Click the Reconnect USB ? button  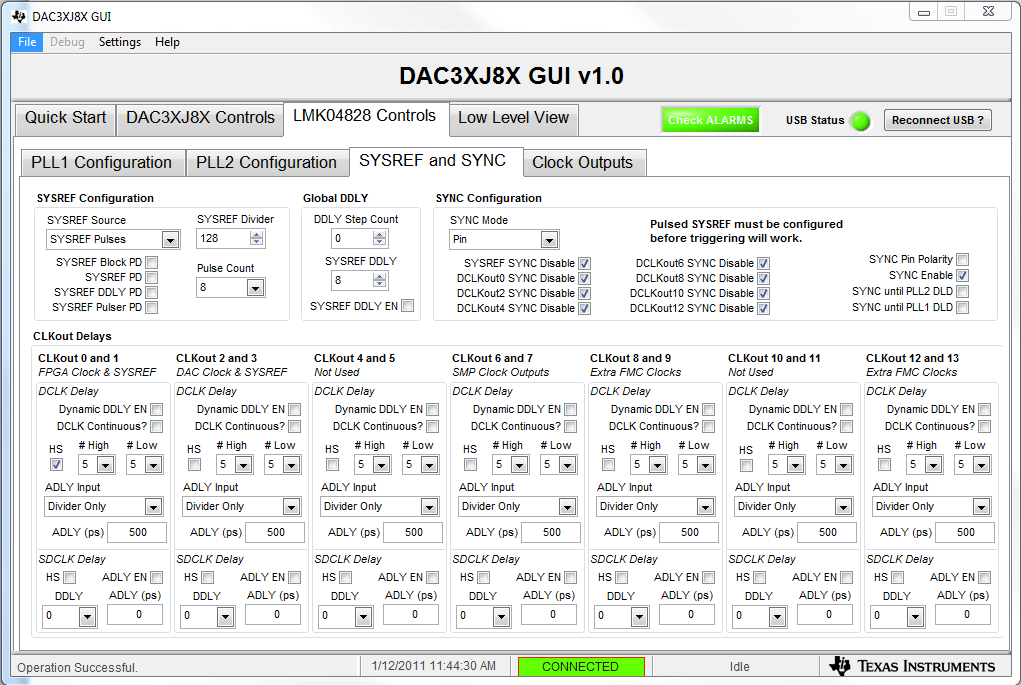(x=938, y=120)
